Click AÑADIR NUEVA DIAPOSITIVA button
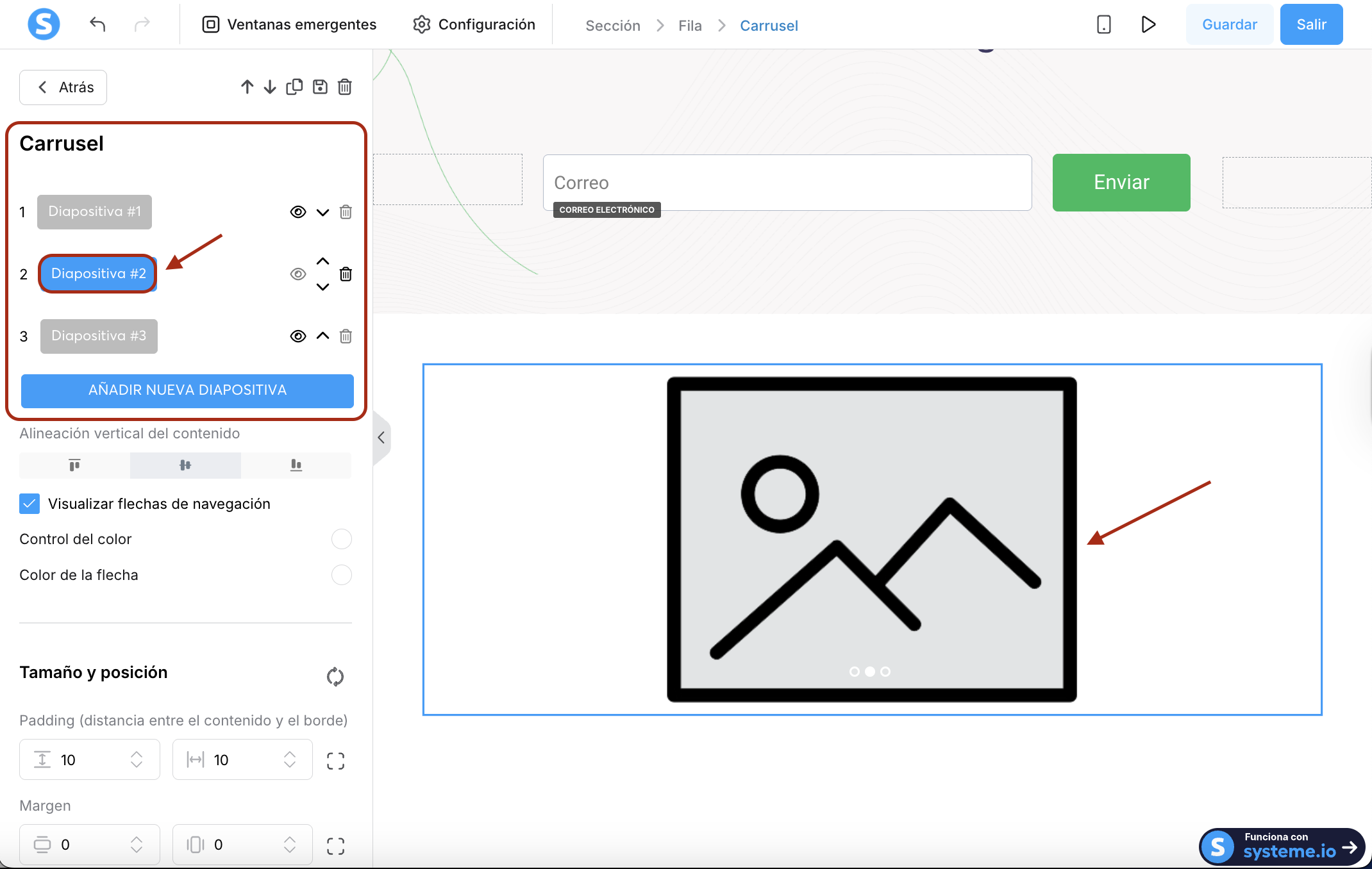The image size is (1372, 869). click(187, 390)
